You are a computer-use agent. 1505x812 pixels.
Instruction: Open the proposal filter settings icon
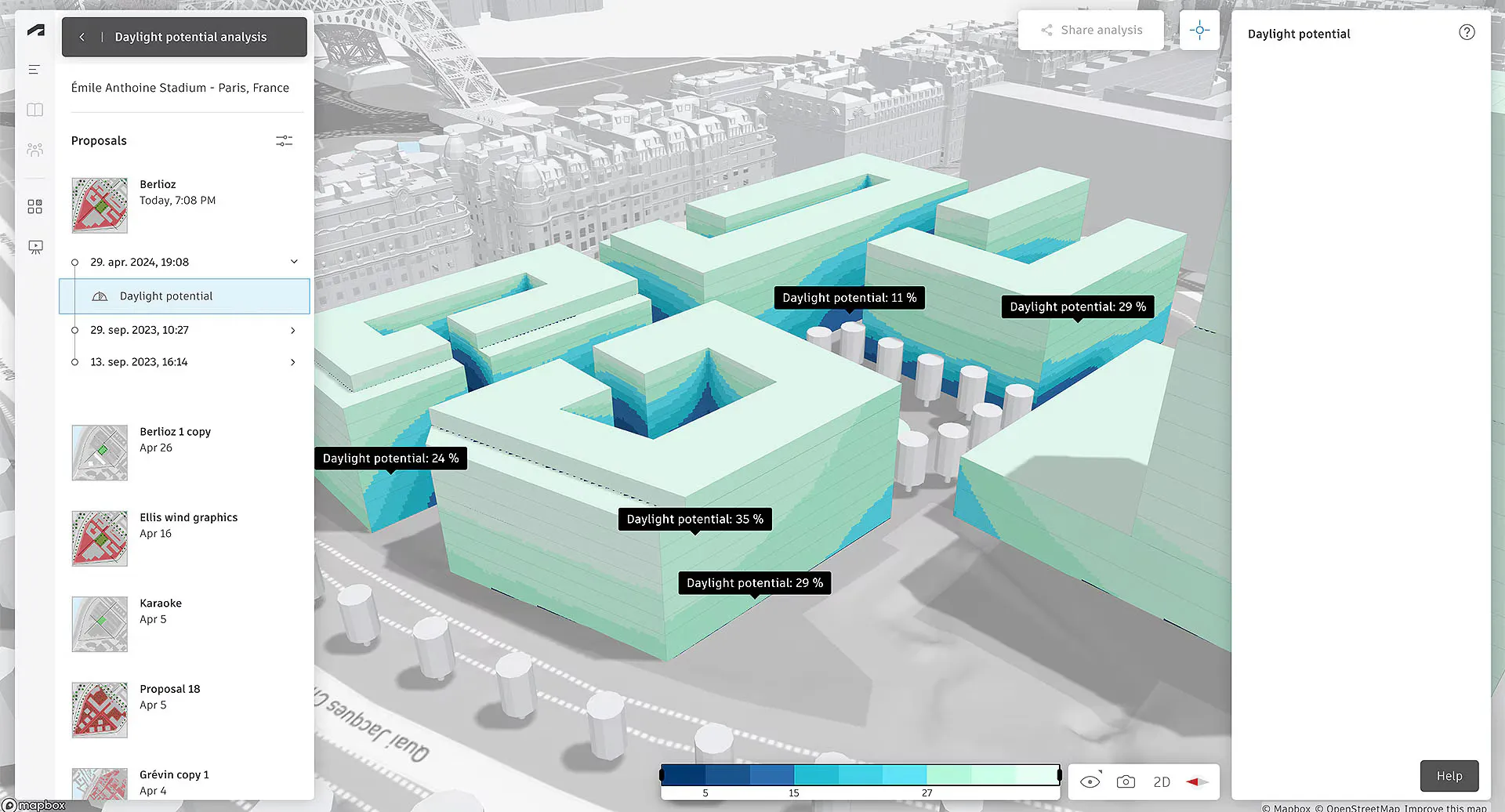coord(285,140)
